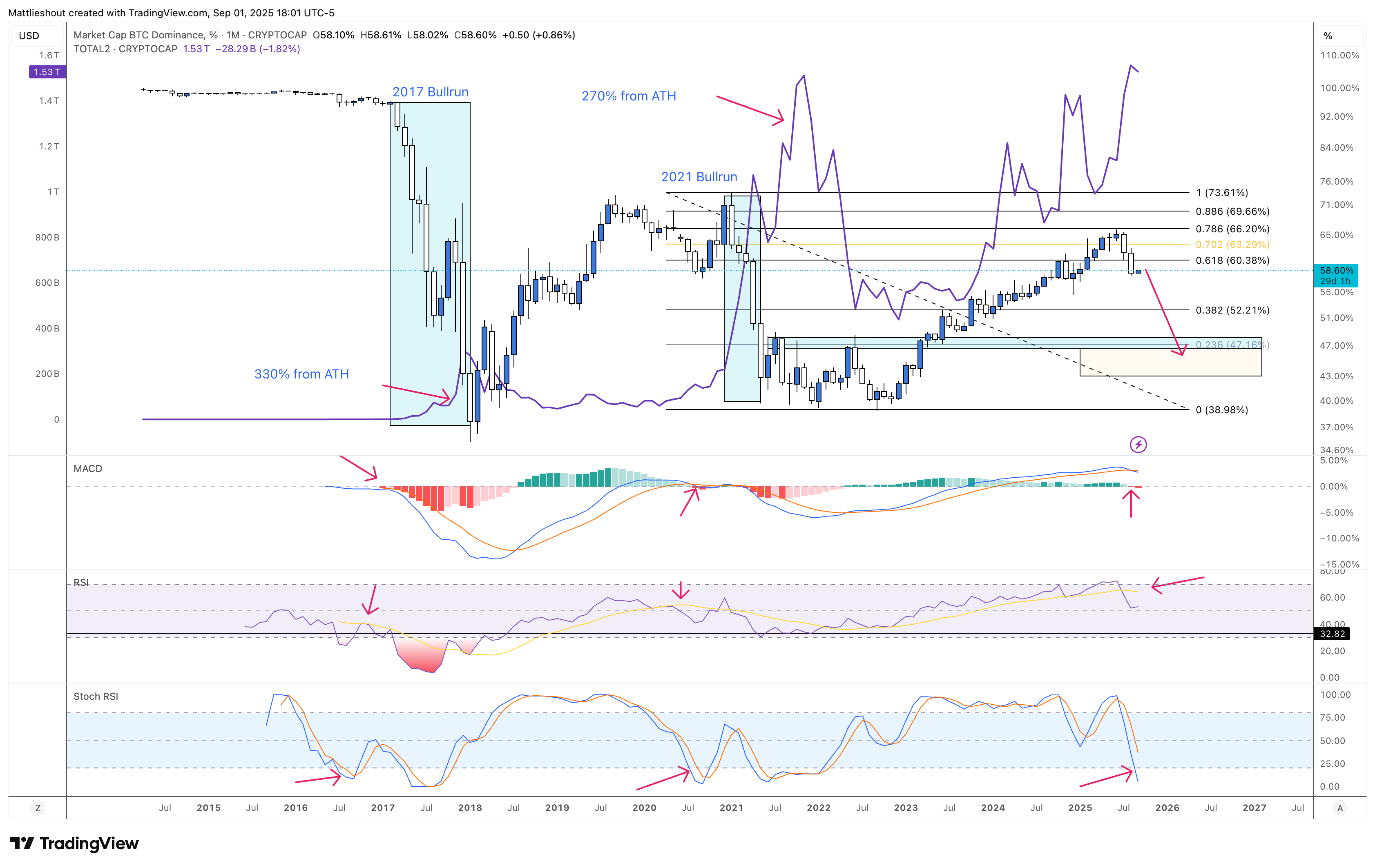1375x868 pixels.
Task: Click the purple lightning bolt icon
Action: coord(1138,444)
